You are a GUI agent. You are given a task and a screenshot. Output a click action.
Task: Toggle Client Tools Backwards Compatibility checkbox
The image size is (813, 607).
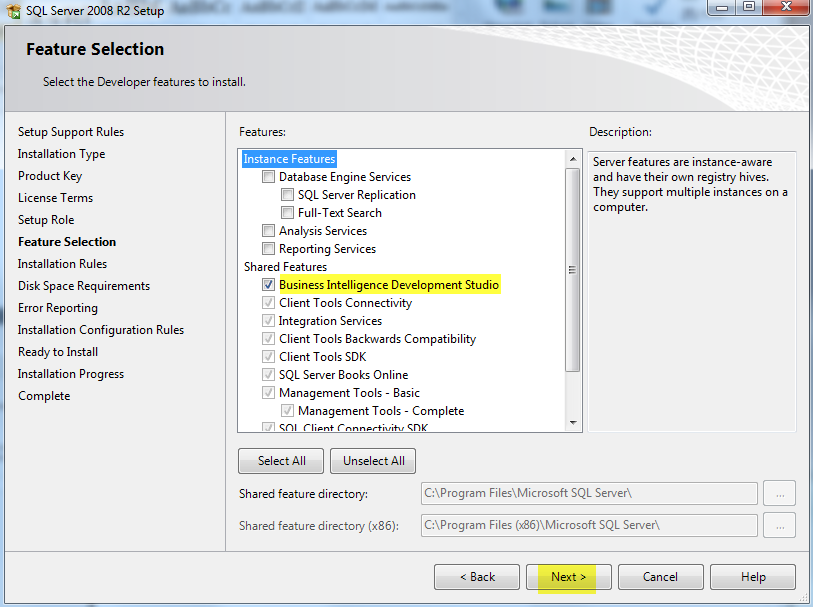pos(268,338)
